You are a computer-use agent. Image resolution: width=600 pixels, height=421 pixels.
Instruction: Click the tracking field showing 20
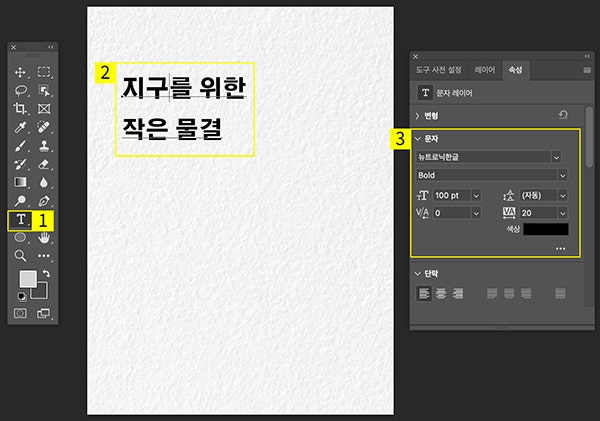(538, 213)
